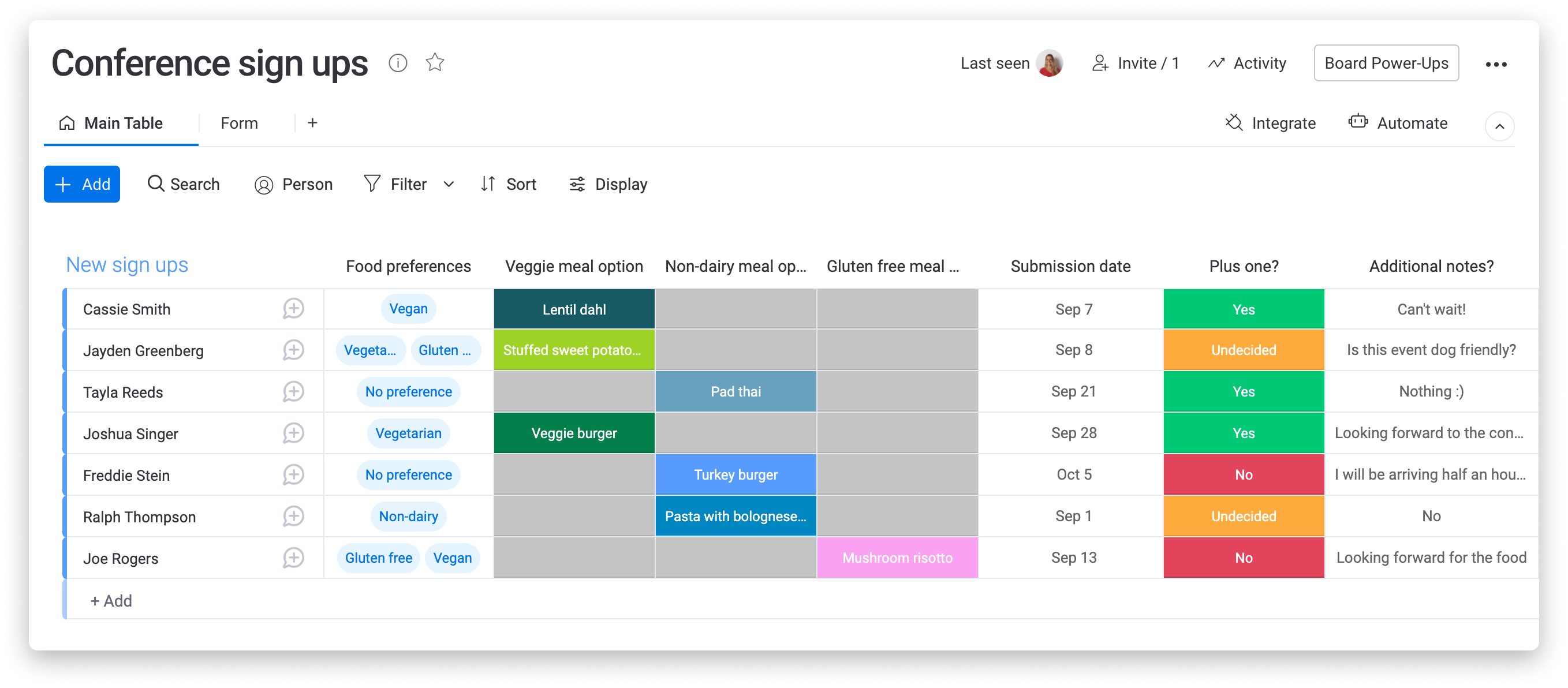Open Board Power-Ups button
Viewport: 1568px width, 688px height.
click(1386, 63)
